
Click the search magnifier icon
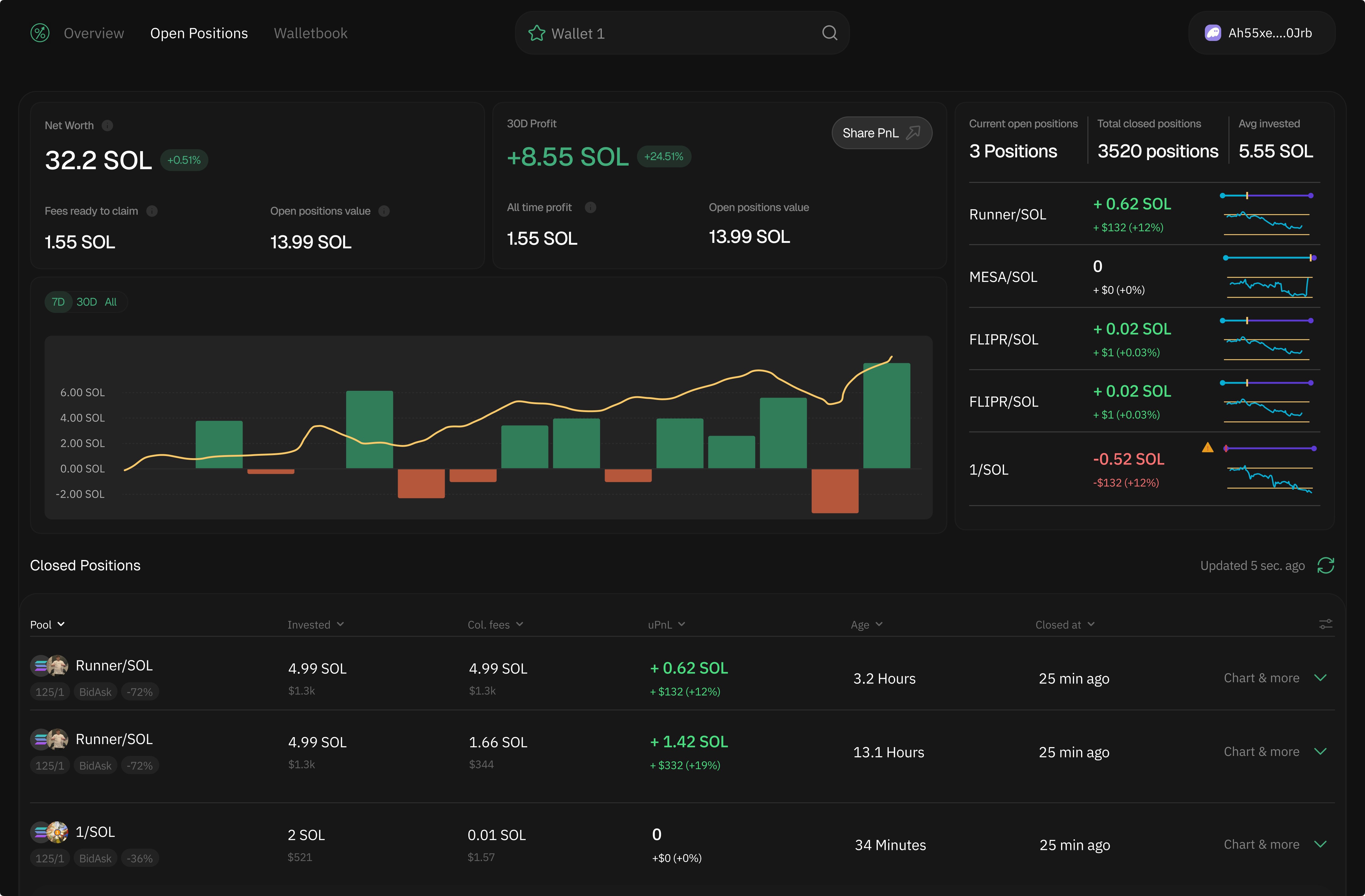point(829,33)
